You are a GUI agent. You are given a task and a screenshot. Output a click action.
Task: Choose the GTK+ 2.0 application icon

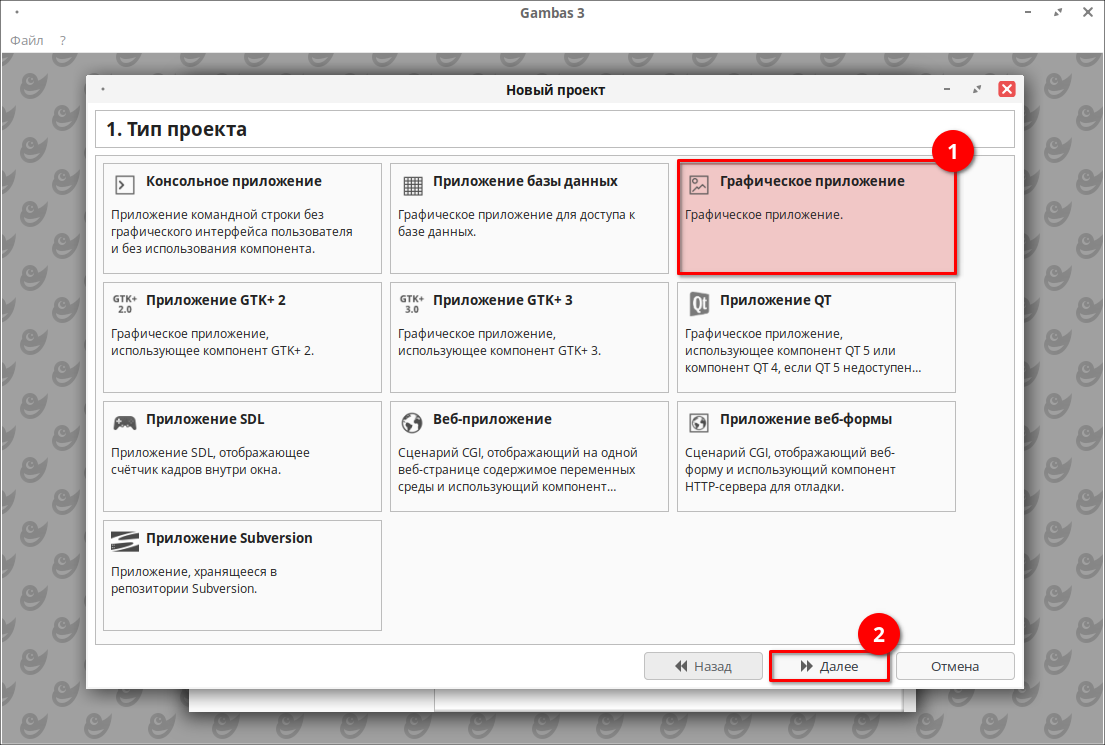(125, 303)
